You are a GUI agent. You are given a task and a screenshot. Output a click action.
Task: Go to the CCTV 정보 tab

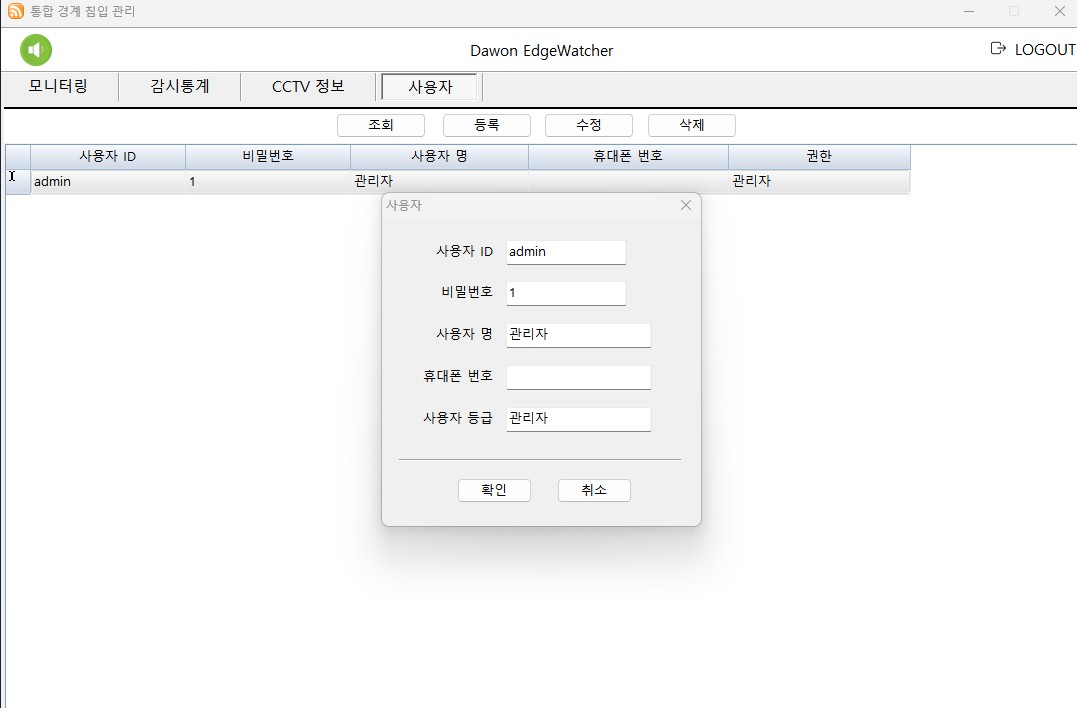pos(308,87)
